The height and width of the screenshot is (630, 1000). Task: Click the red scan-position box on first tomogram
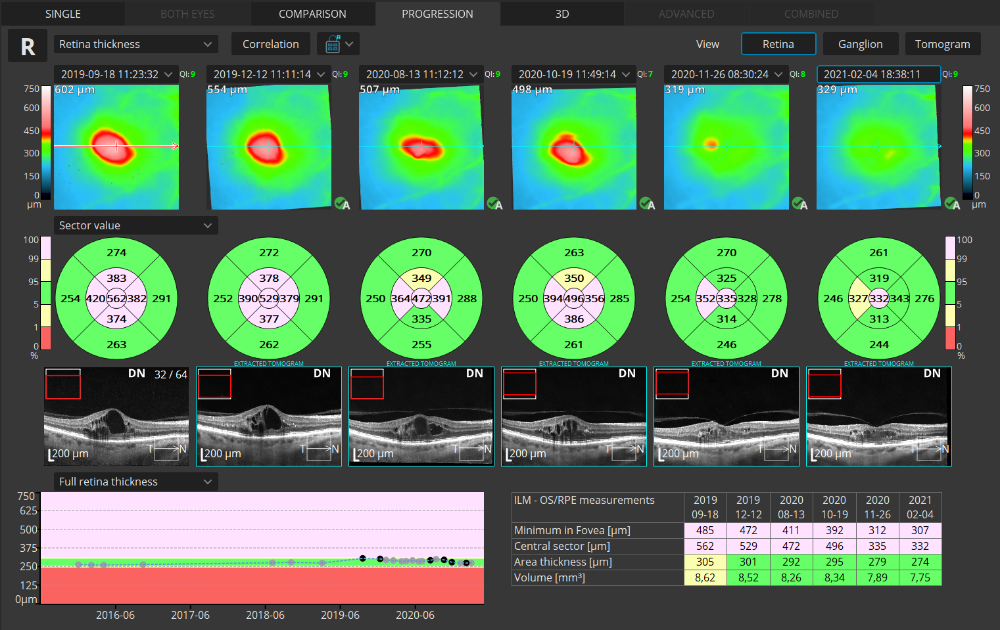[x=63, y=384]
